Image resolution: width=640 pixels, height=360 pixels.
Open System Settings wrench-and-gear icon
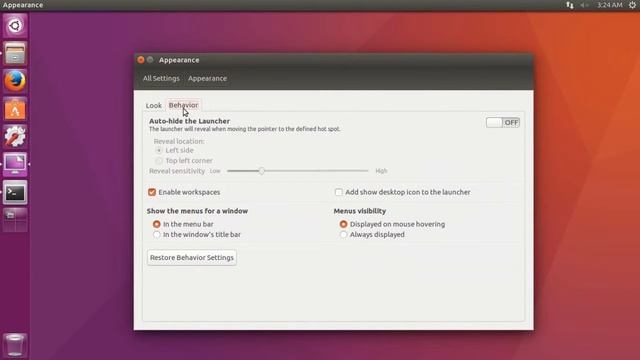(15, 136)
